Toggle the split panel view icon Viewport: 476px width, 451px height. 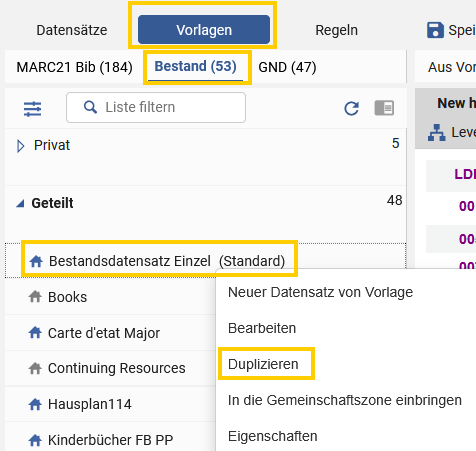click(x=384, y=108)
